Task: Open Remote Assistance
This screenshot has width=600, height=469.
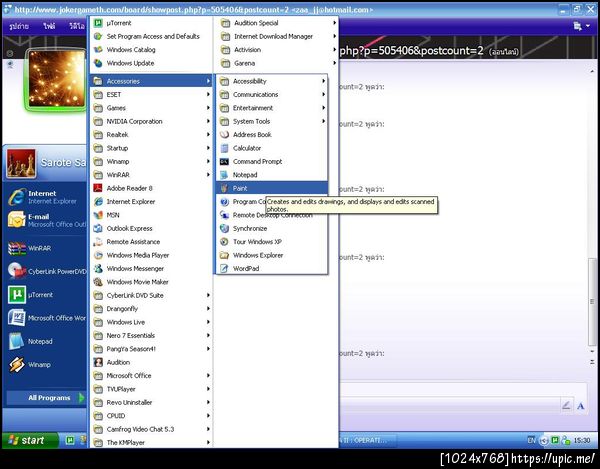Action: (151, 242)
